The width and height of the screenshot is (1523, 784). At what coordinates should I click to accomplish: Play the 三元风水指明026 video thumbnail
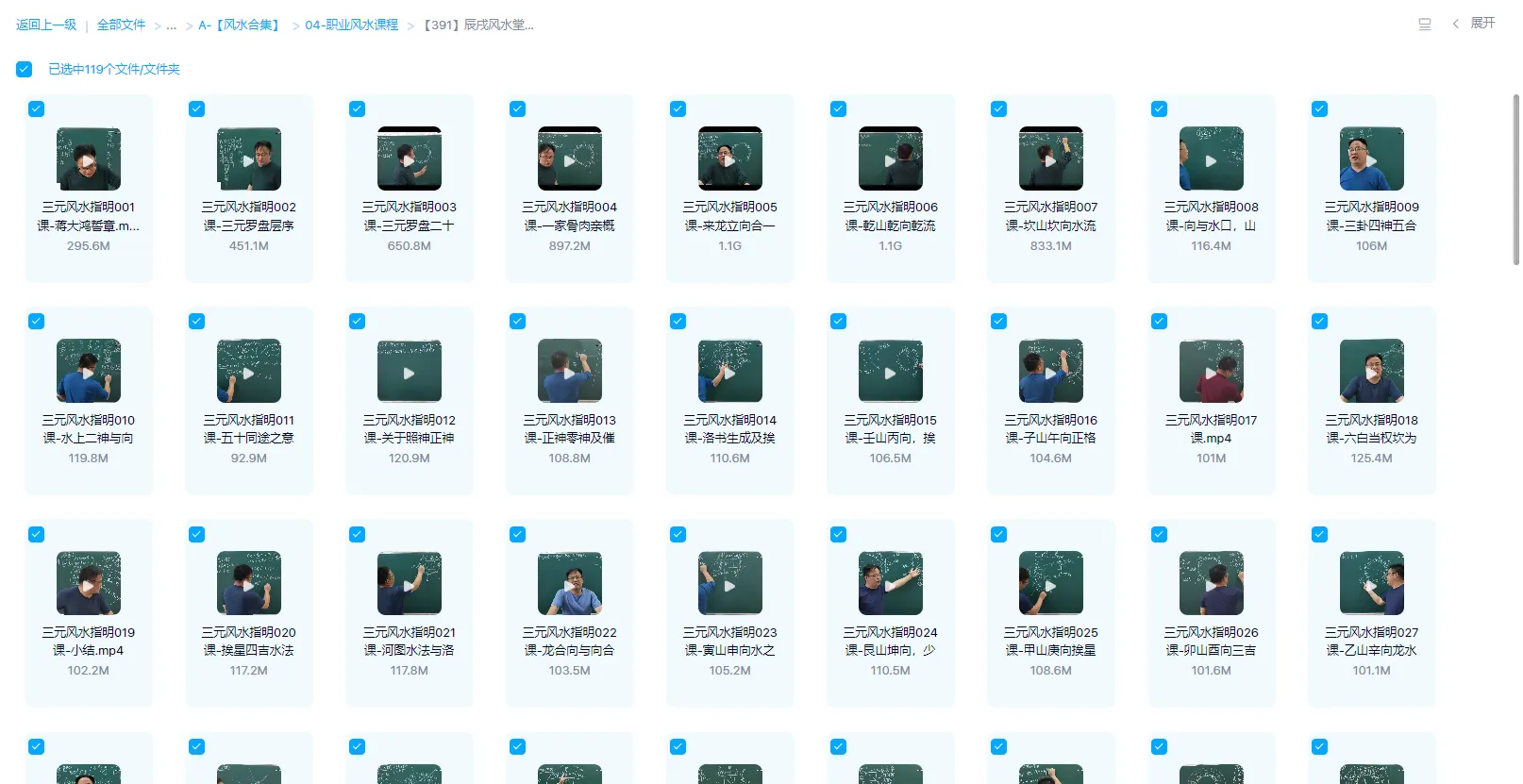1212,584
